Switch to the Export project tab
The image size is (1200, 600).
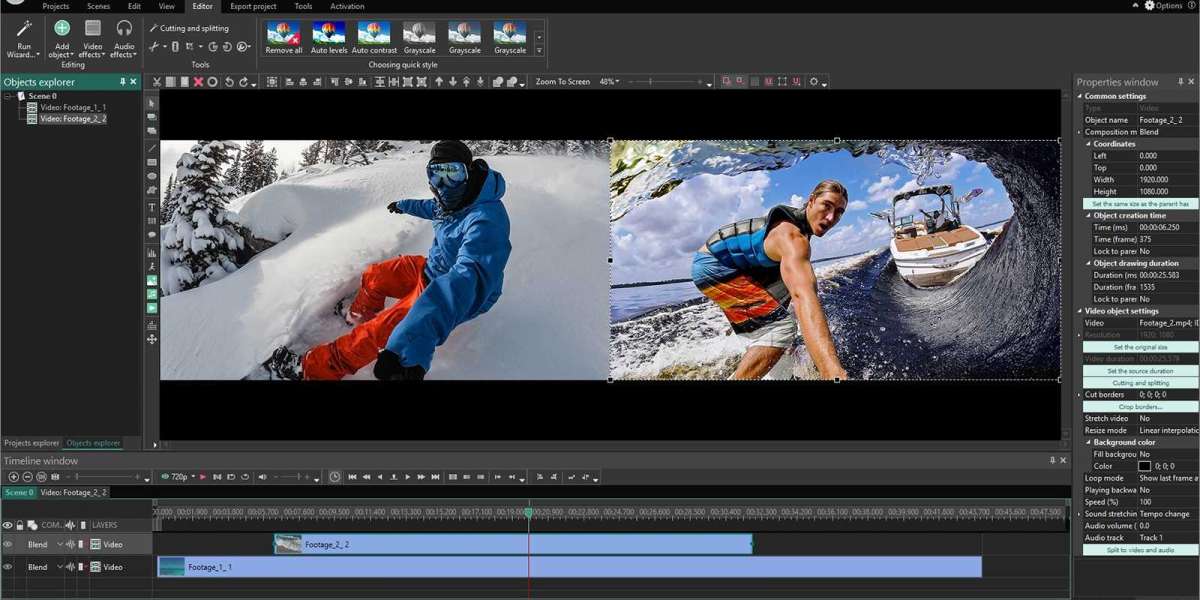251,6
